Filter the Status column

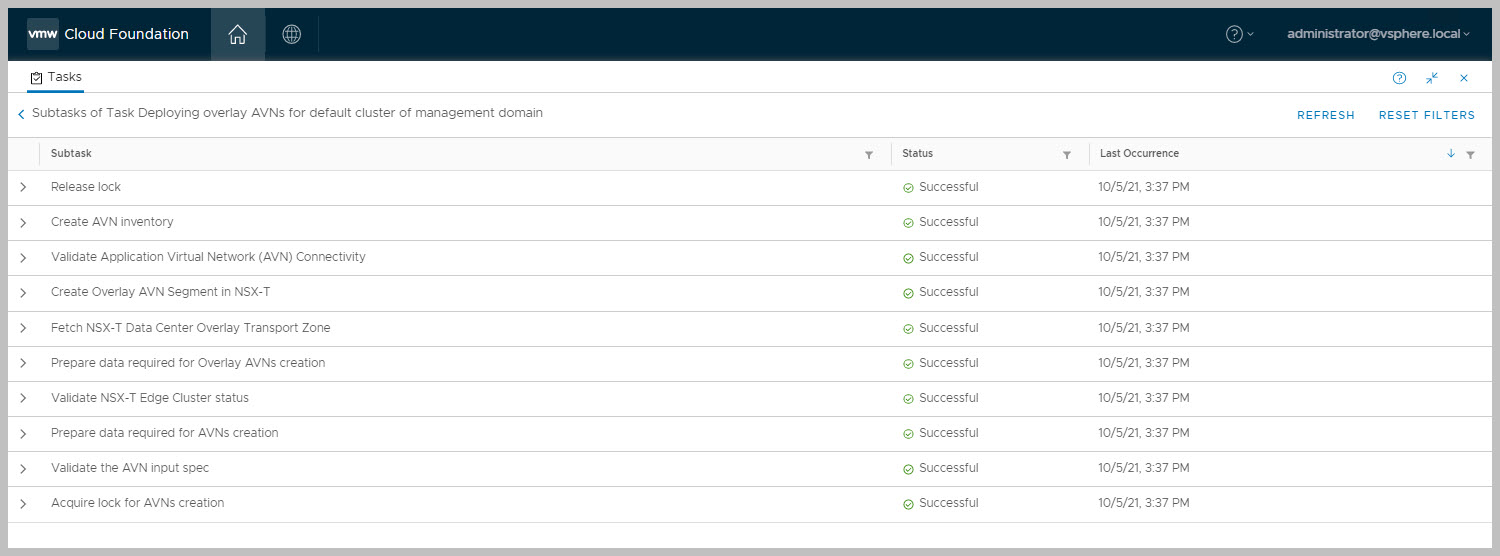1067,155
